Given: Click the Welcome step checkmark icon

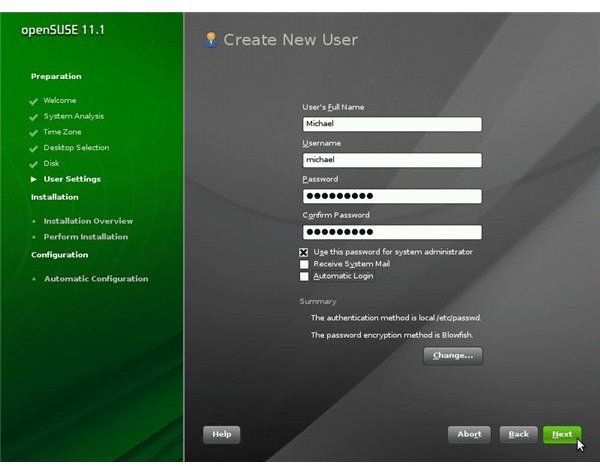Looking at the screenshot, I should tap(34, 101).
